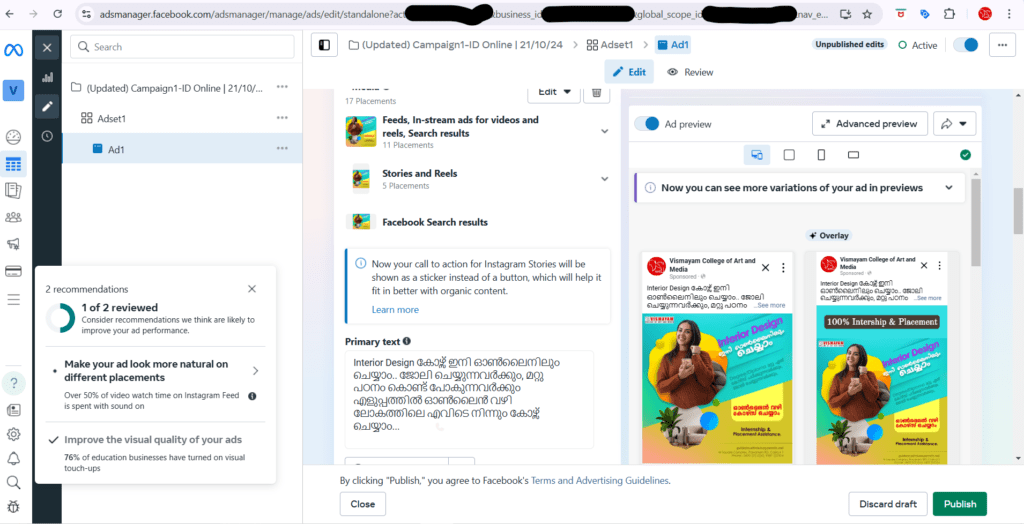Toggle the Ad preview switch

click(647, 123)
